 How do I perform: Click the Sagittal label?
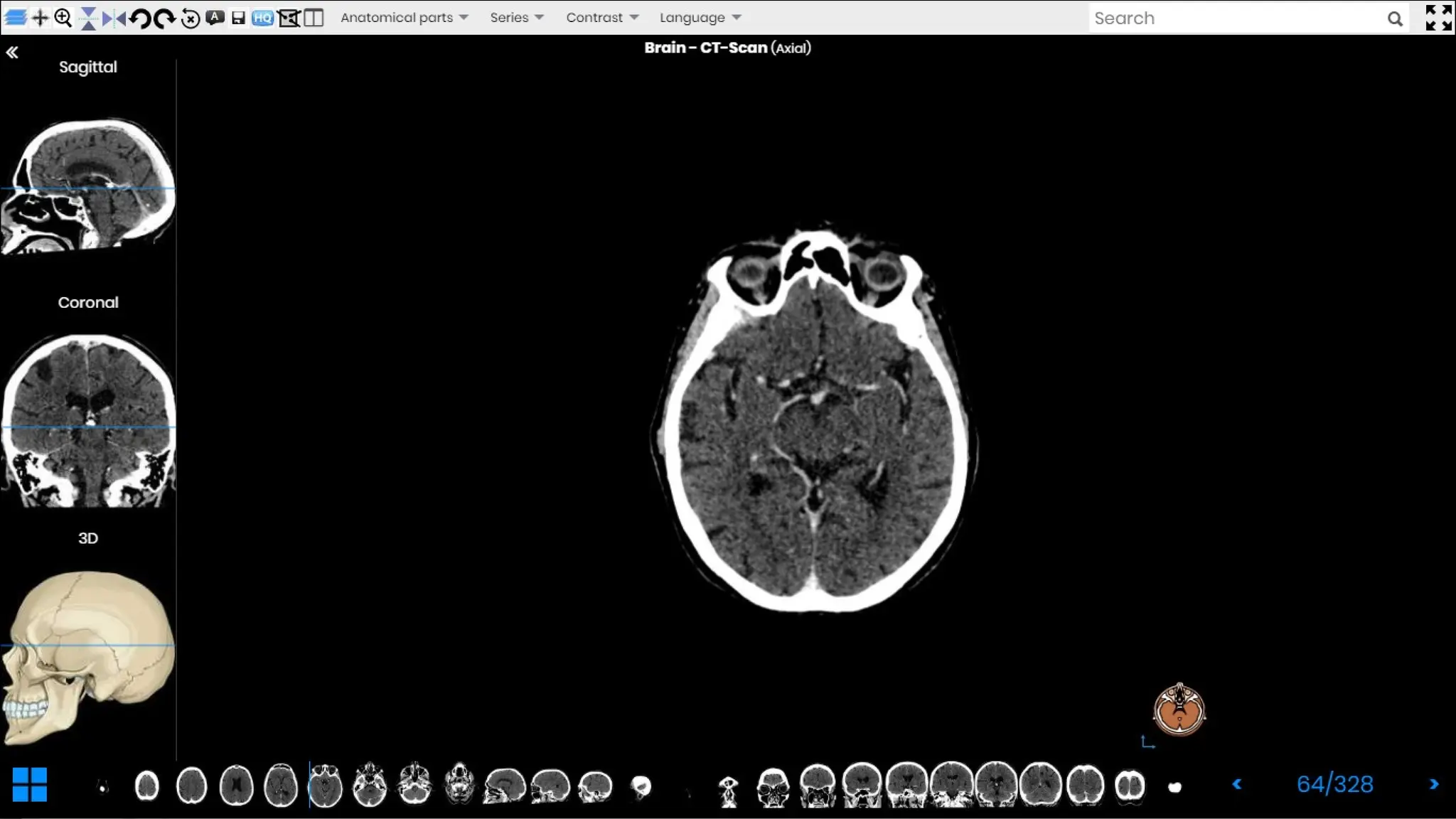click(x=88, y=67)
